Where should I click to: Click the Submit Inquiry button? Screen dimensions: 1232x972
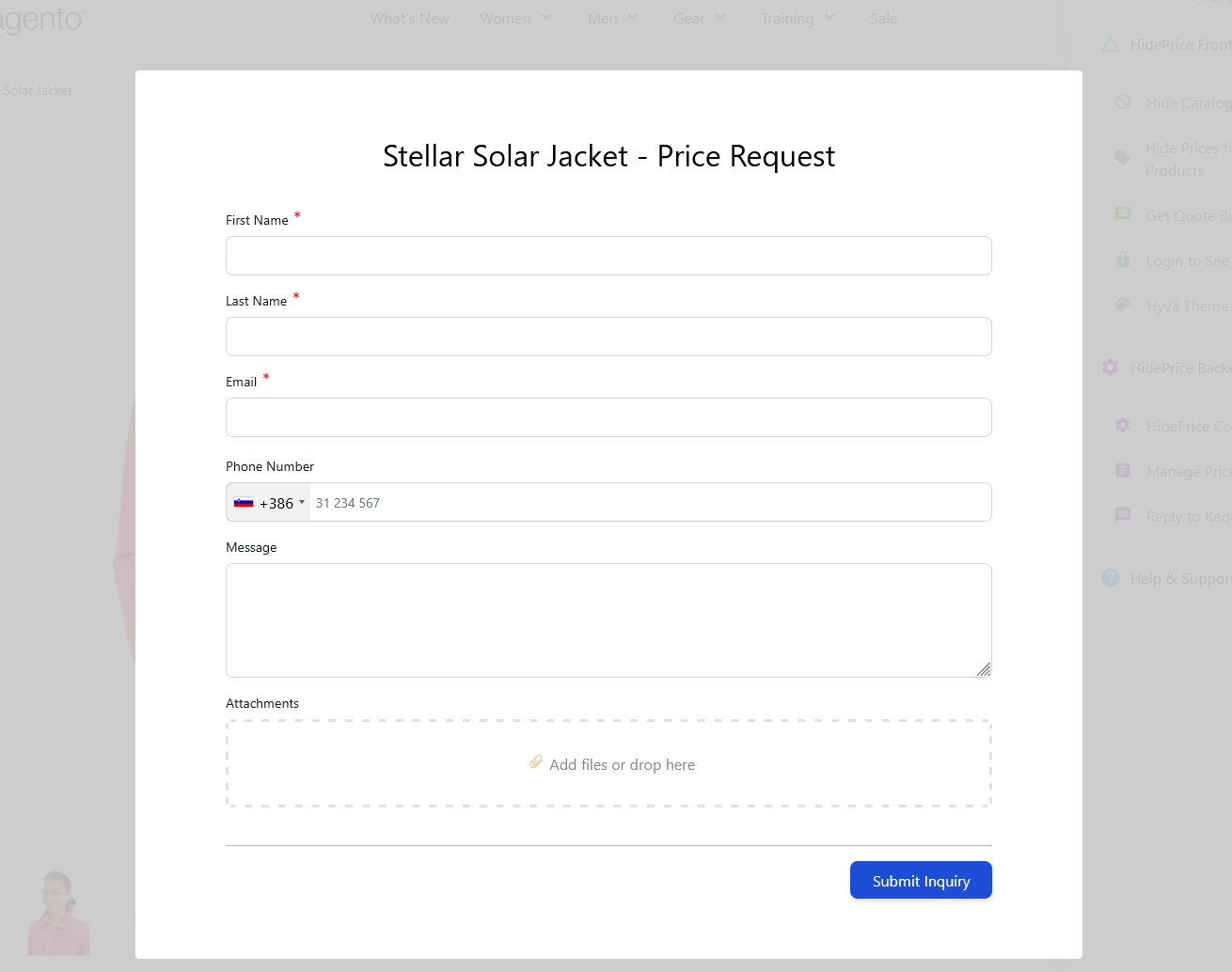coord(920,880)
